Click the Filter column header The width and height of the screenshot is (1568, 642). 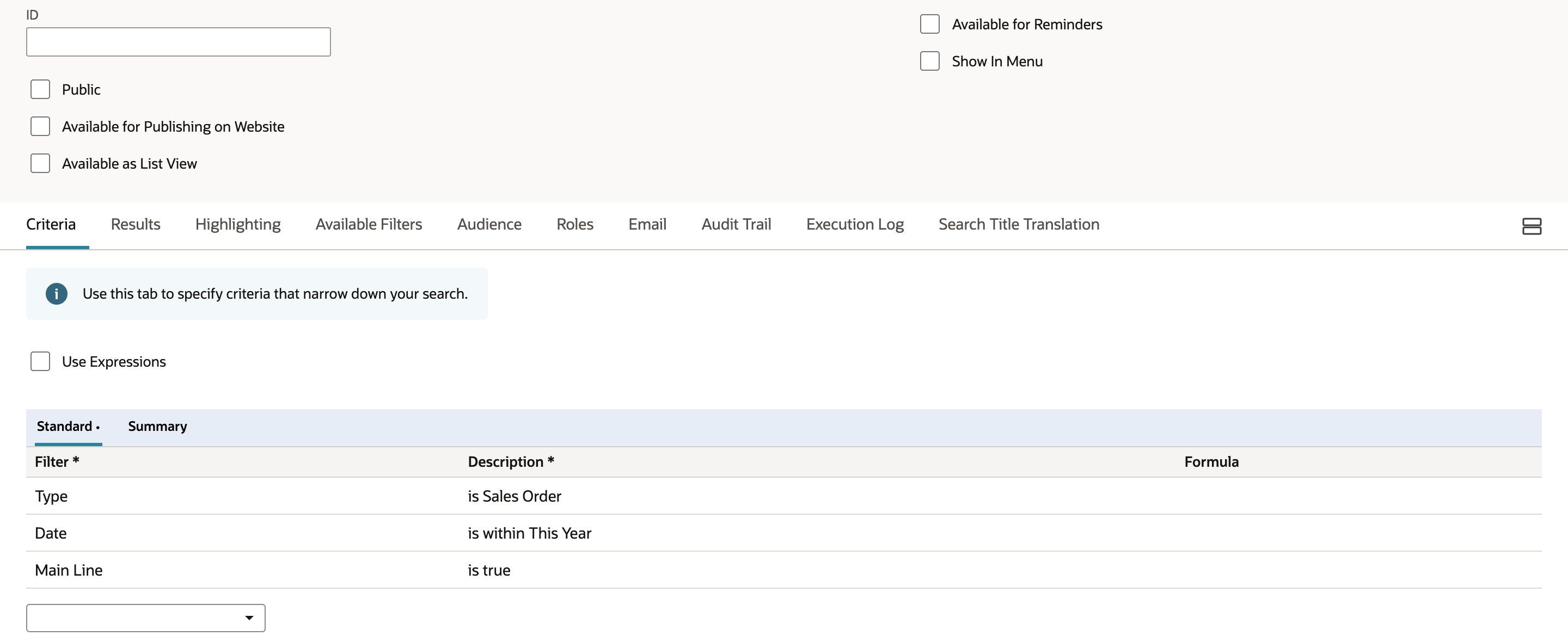(57, 462)
